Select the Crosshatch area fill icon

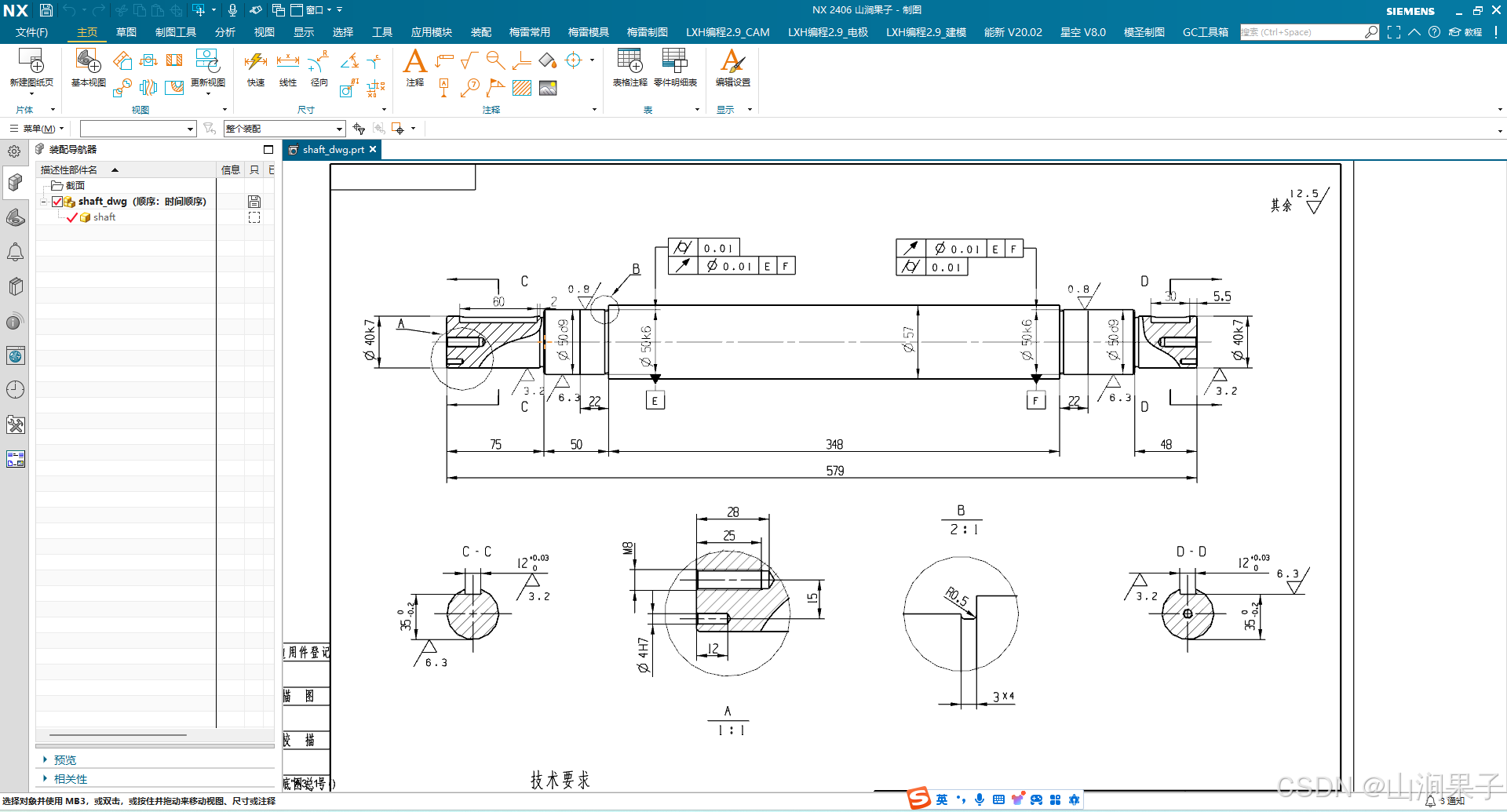(522, 88)
